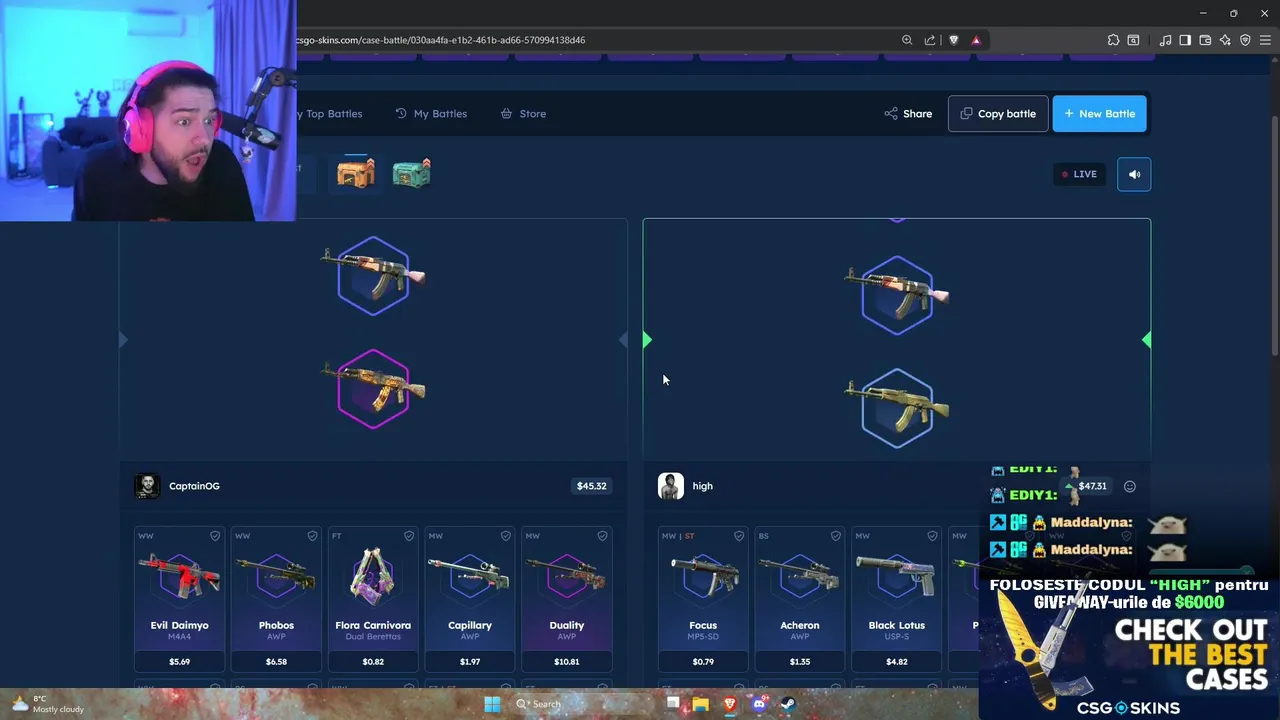Open File Explorer from the taskbar
The width and height of the screenshot is (1280, 720).
701,704
